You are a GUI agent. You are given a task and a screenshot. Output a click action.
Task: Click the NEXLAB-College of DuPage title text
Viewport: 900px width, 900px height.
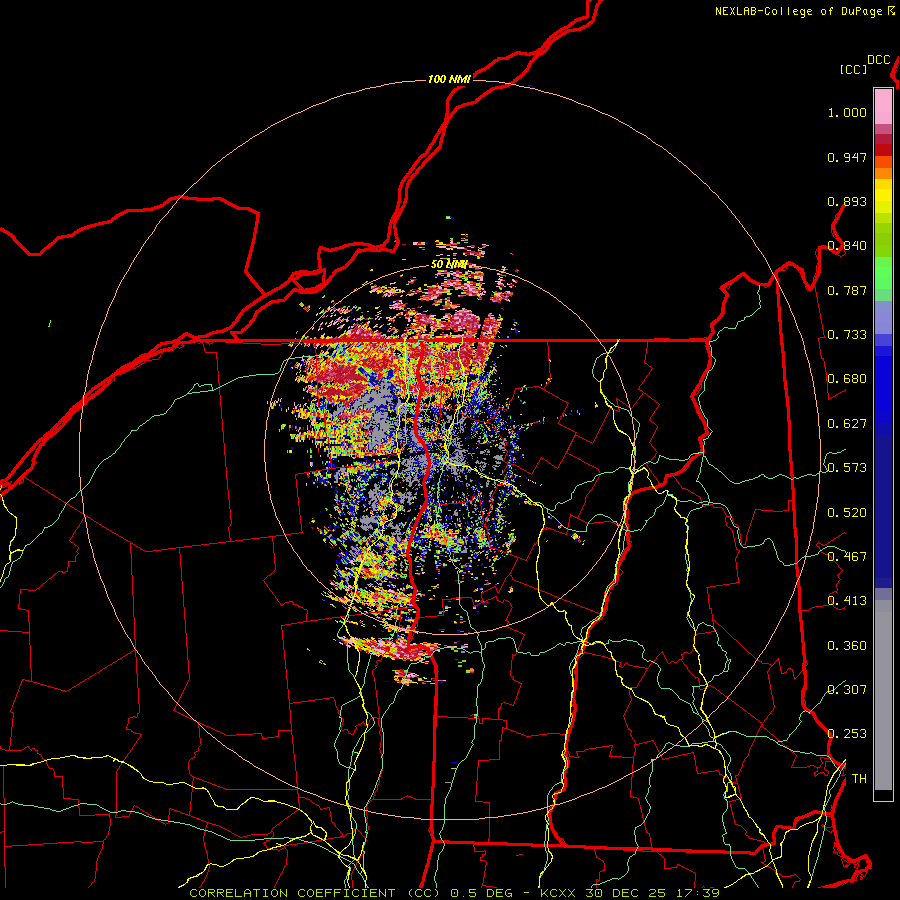click(799, 11)
